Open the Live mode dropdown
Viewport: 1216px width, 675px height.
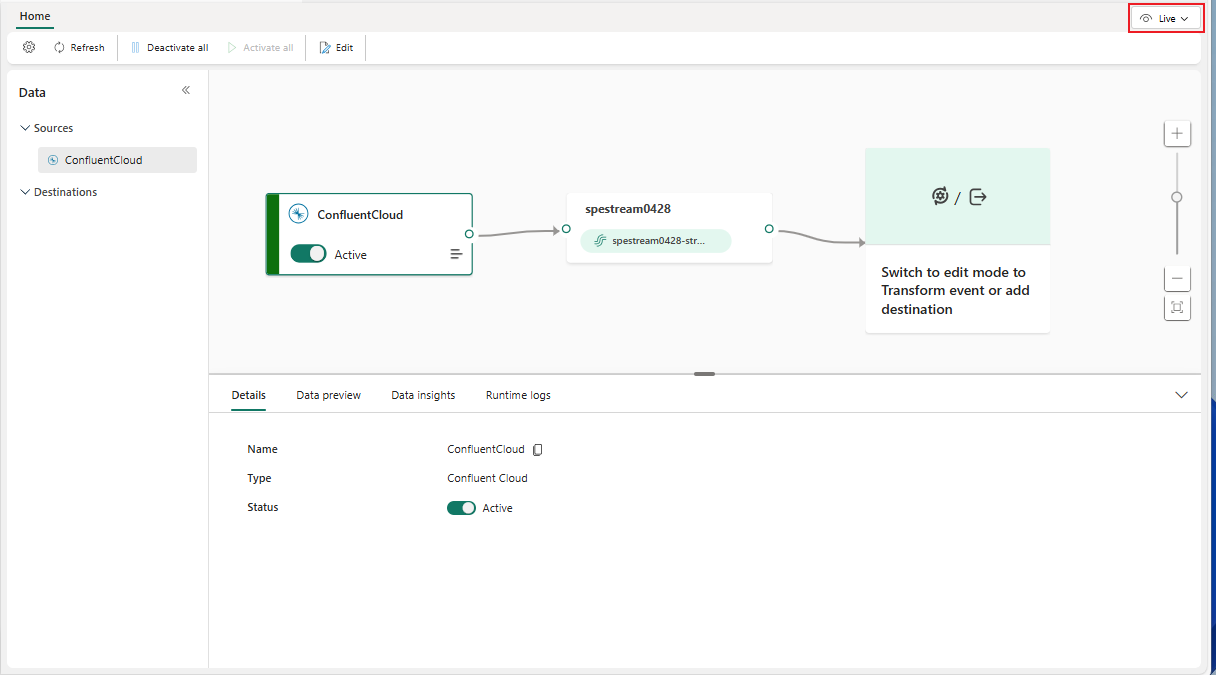1165,17
